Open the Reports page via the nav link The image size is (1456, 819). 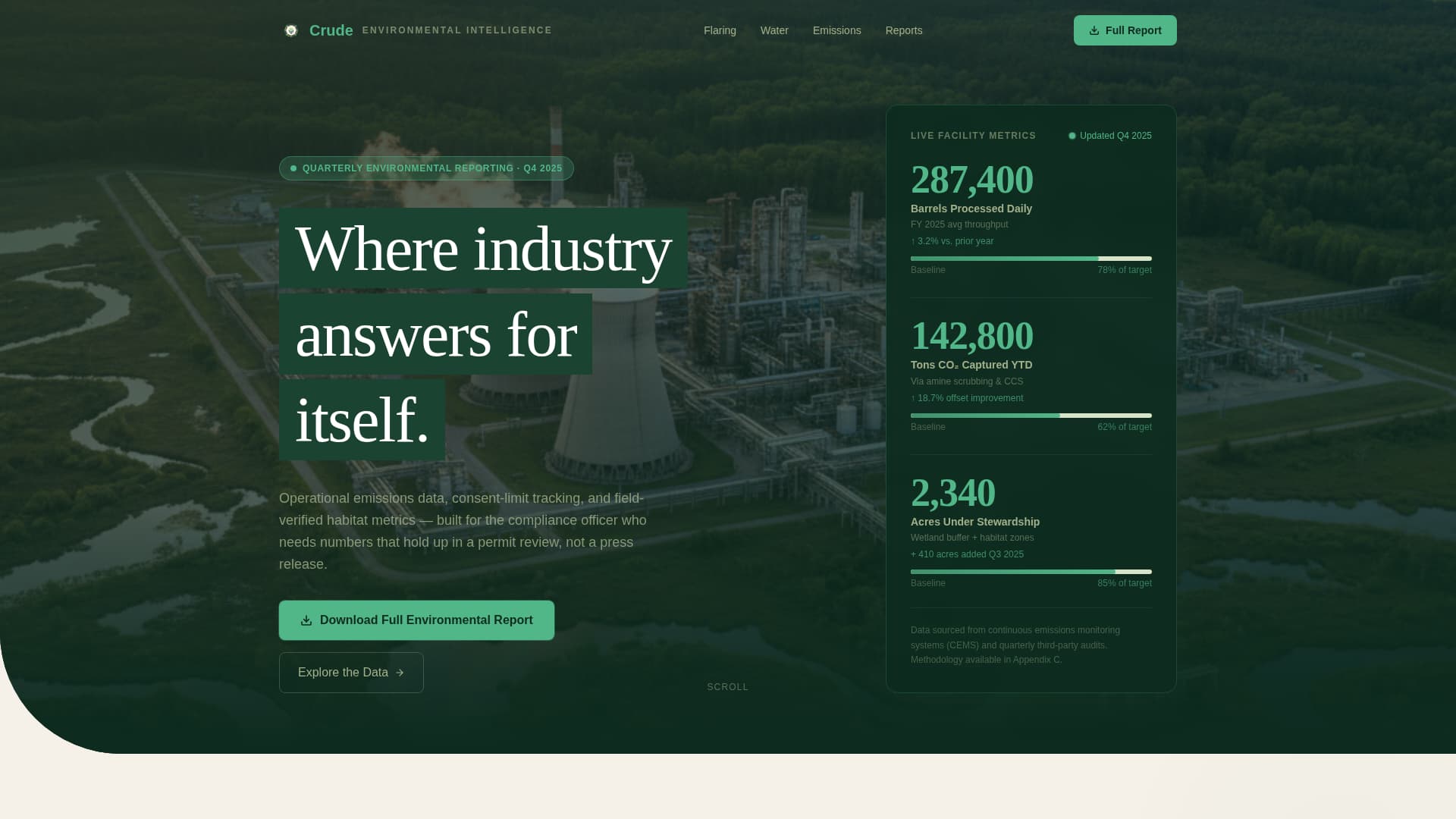click(x=903, y=30)
